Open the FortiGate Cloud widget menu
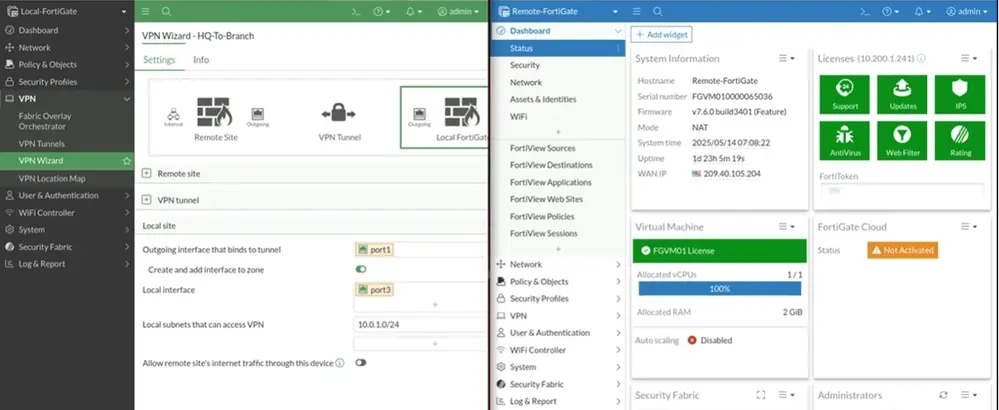The height and width of the screenshot is (410, 999). coord(969,227)
